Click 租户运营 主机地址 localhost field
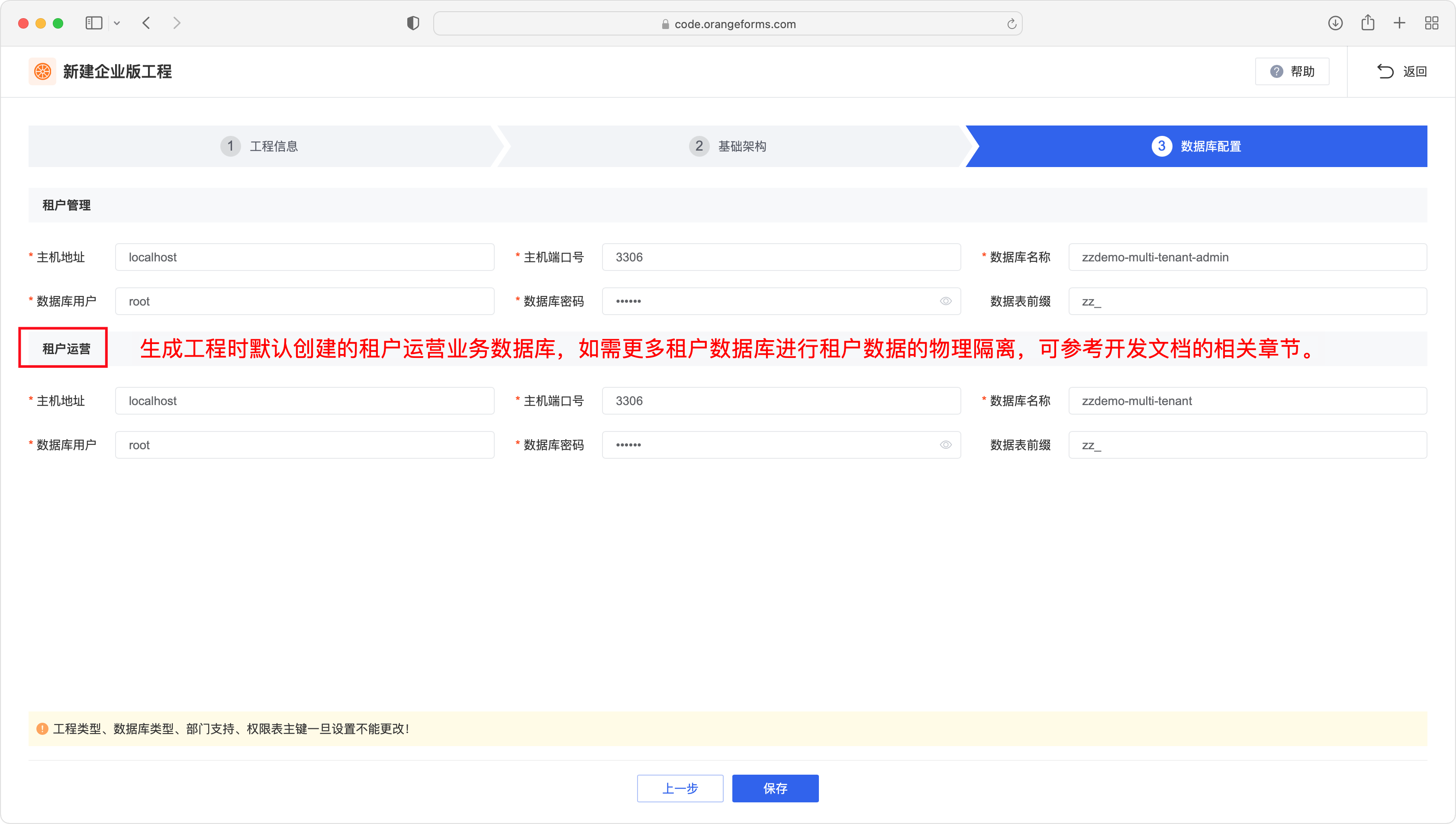 304,401
